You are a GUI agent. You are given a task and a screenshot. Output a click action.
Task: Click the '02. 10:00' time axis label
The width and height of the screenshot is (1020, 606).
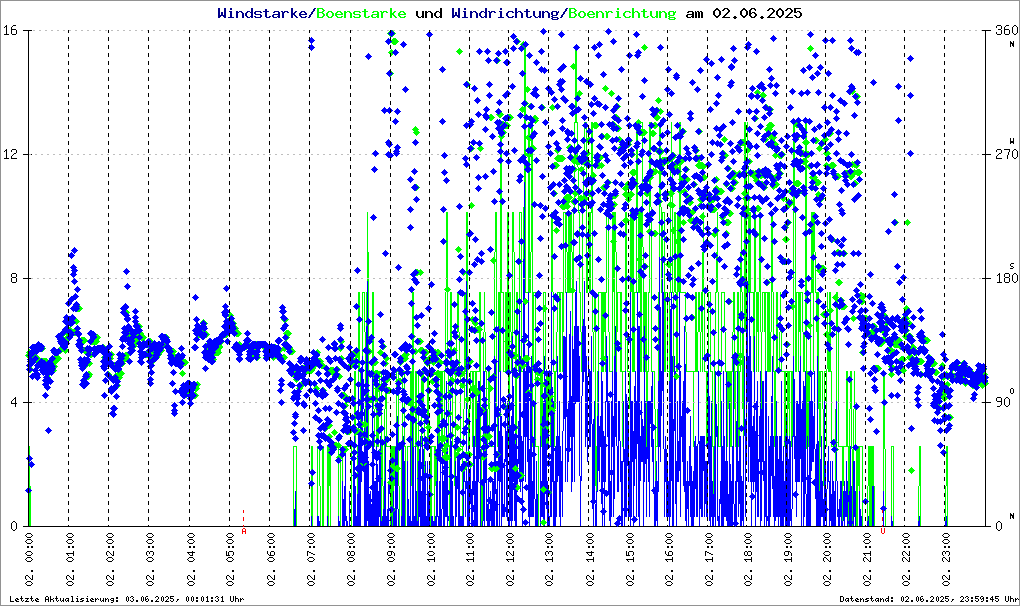430,559
